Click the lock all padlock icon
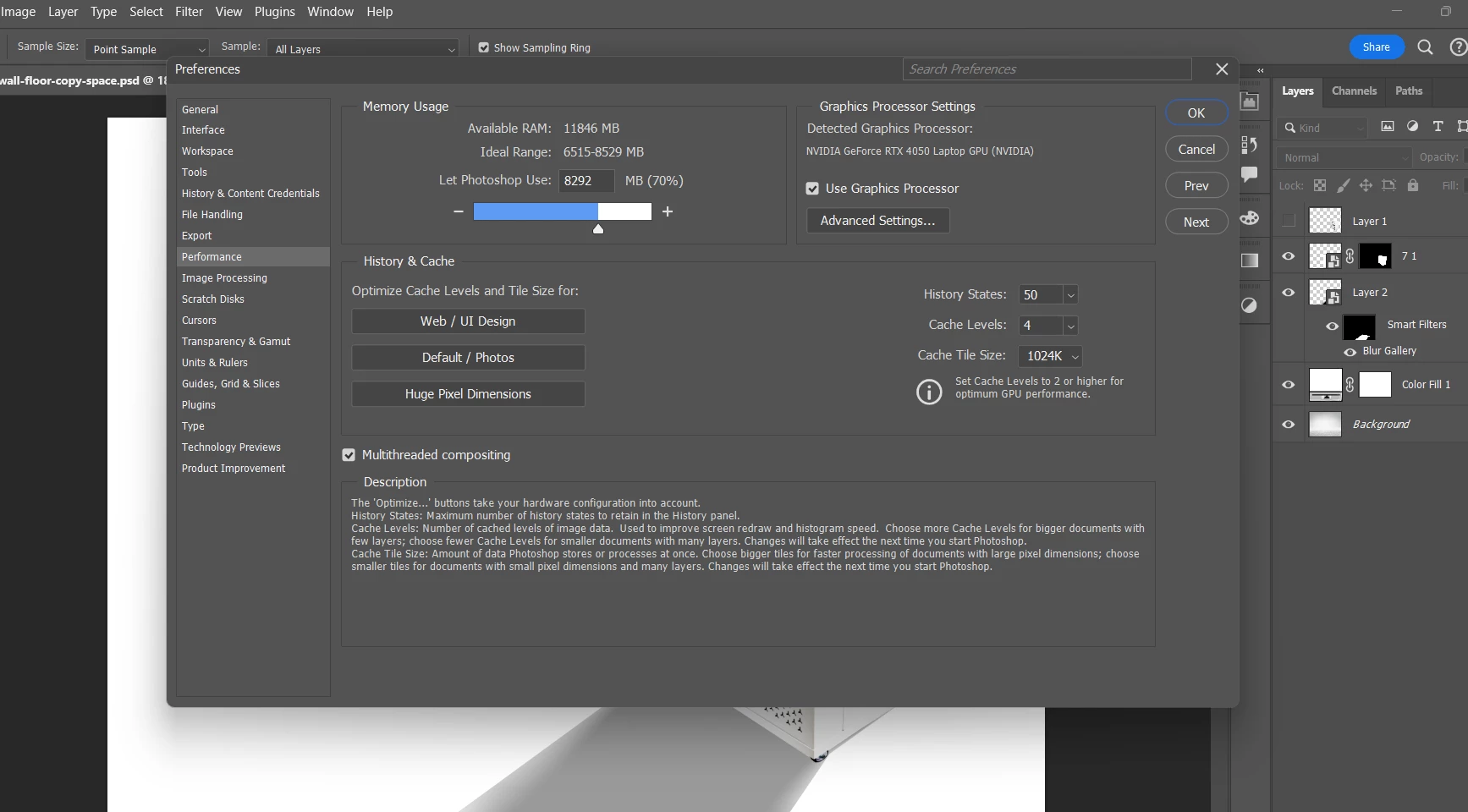 pos(1412,185)
